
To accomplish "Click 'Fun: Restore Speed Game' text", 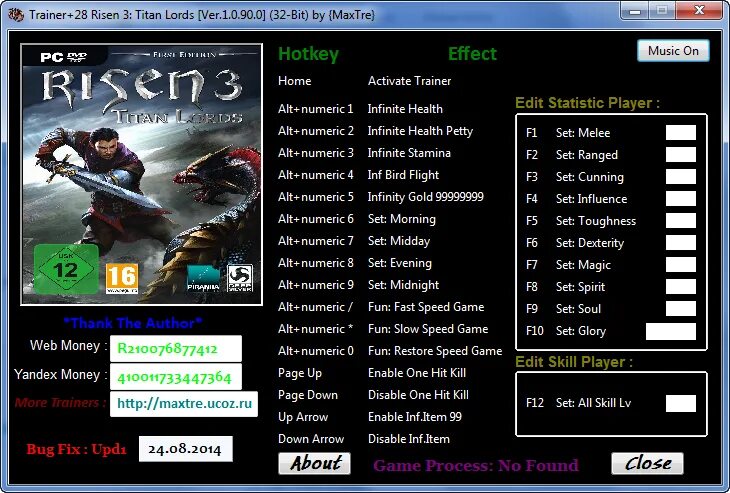I will coord(435,351).
